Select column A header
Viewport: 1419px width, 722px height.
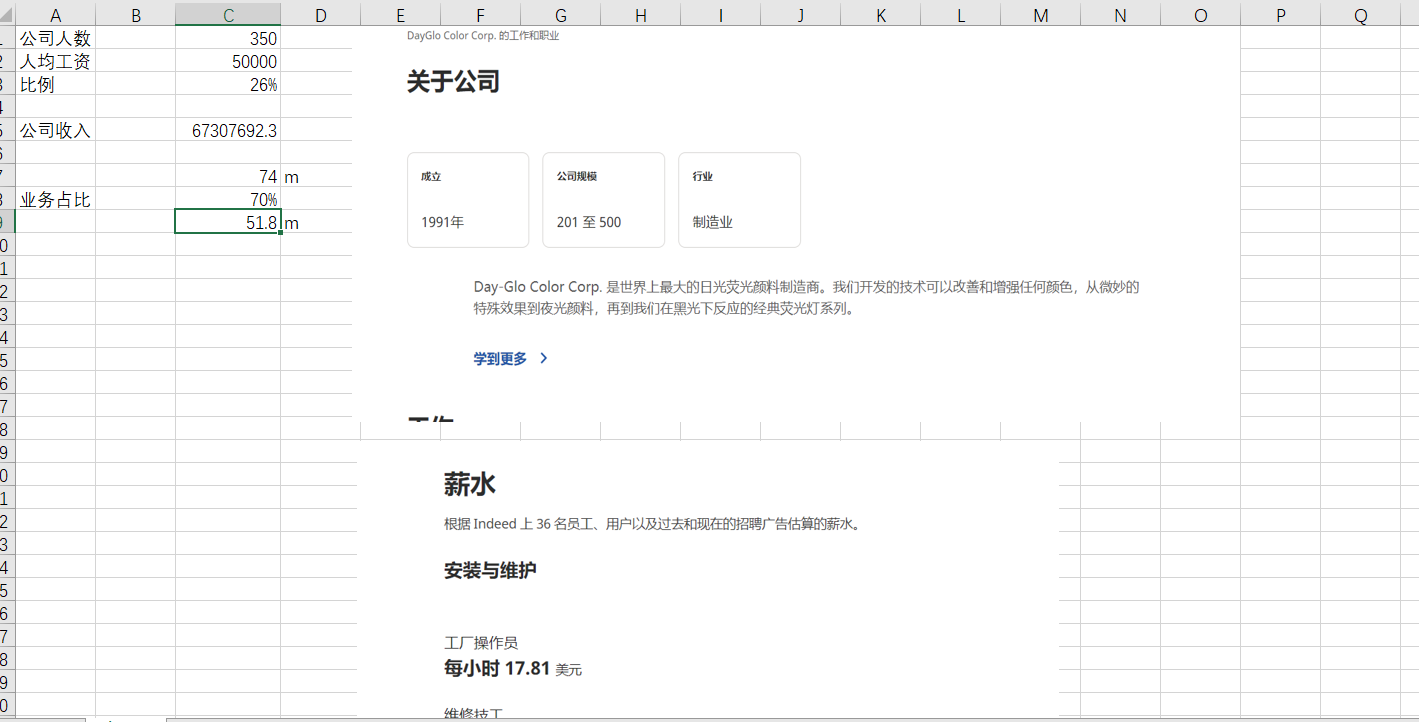point(55,14)
